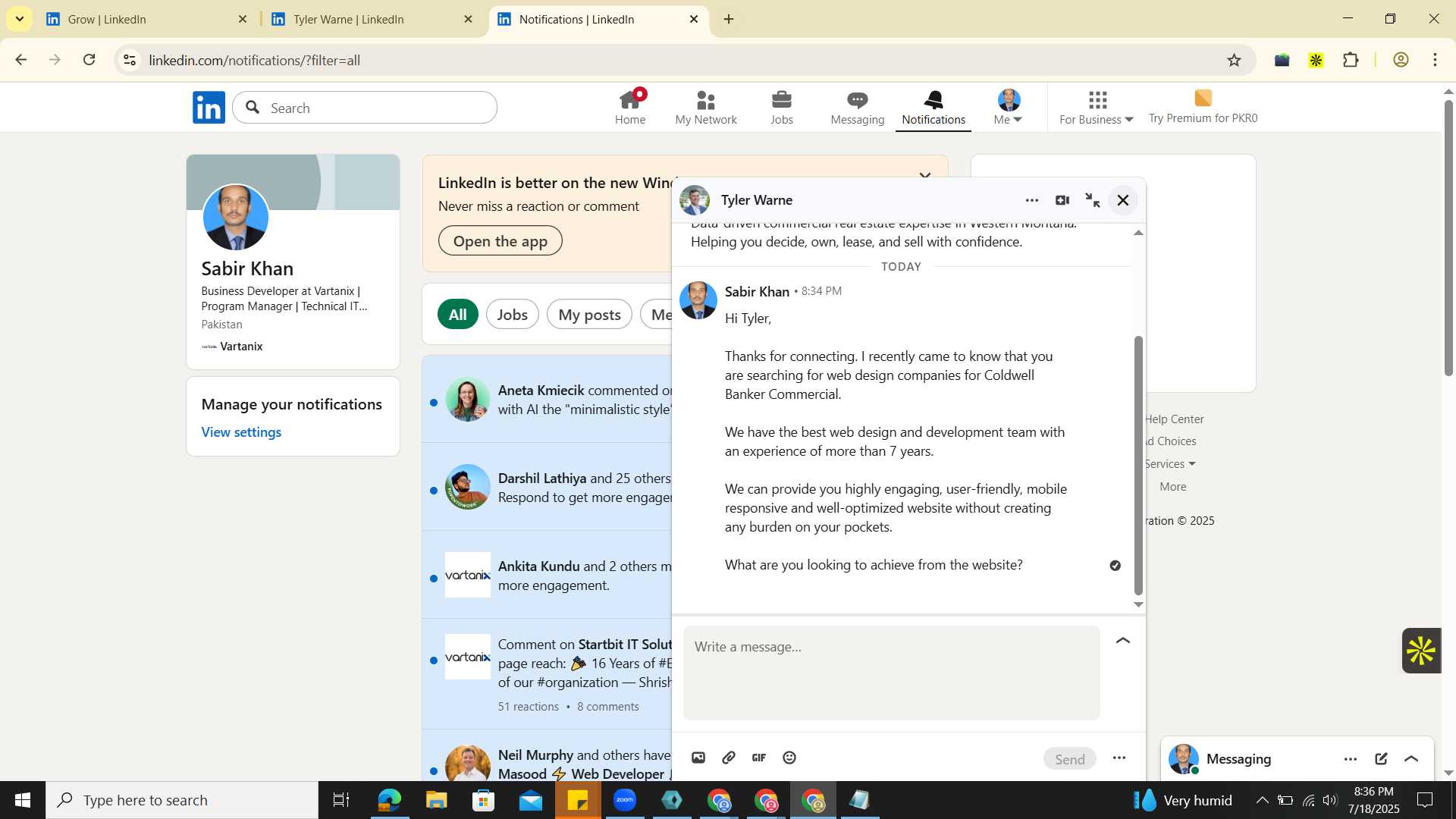Screen dimensions: 1456x819
Task: Expand the For Business dropdown
Action: click(1097, 107)
